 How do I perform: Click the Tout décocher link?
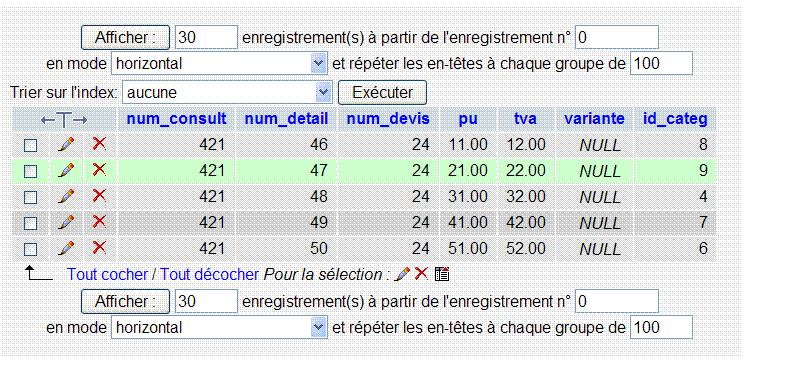209,274
